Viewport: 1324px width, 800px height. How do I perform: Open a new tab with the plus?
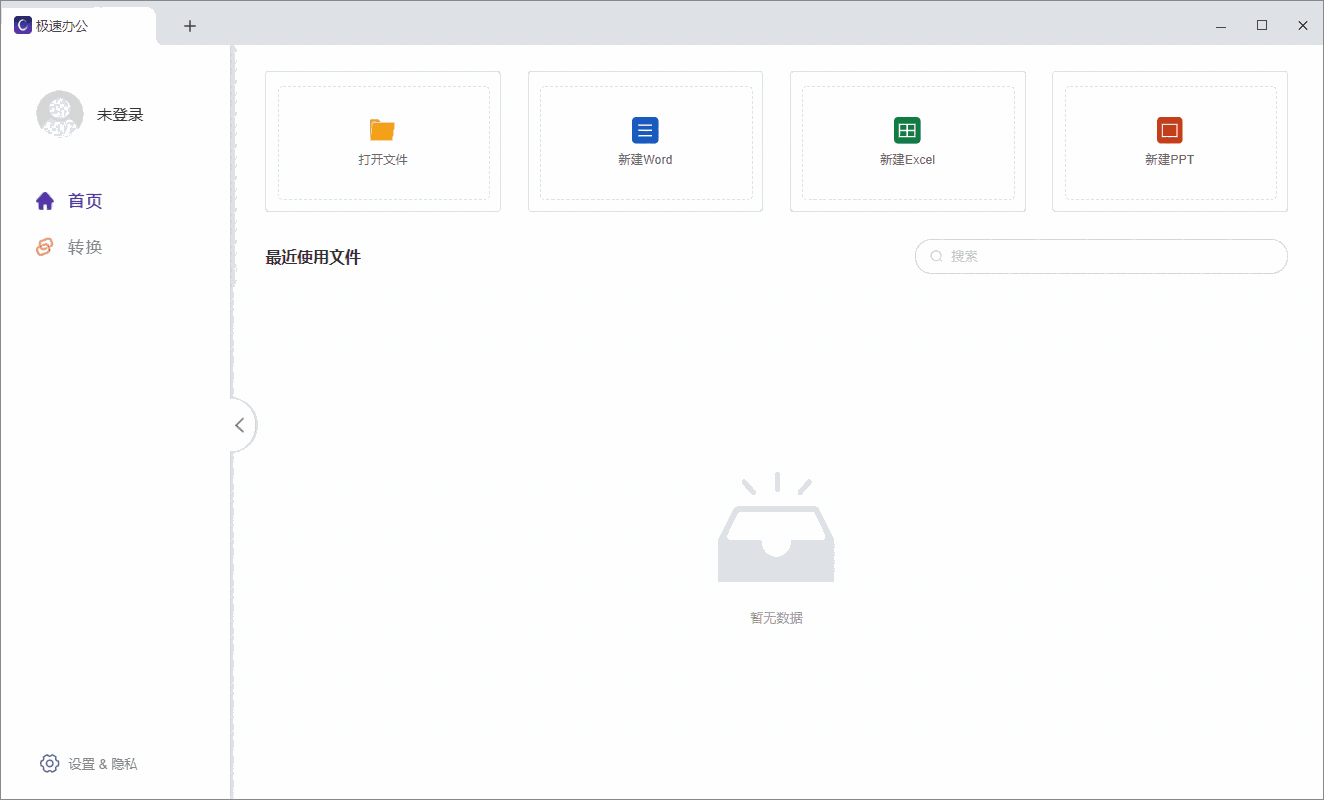(x=189, y=25)
